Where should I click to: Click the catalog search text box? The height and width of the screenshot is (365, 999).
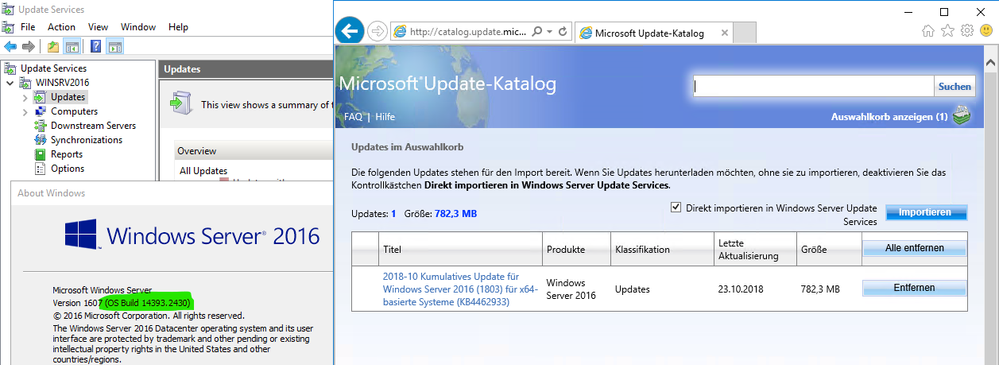814,87
